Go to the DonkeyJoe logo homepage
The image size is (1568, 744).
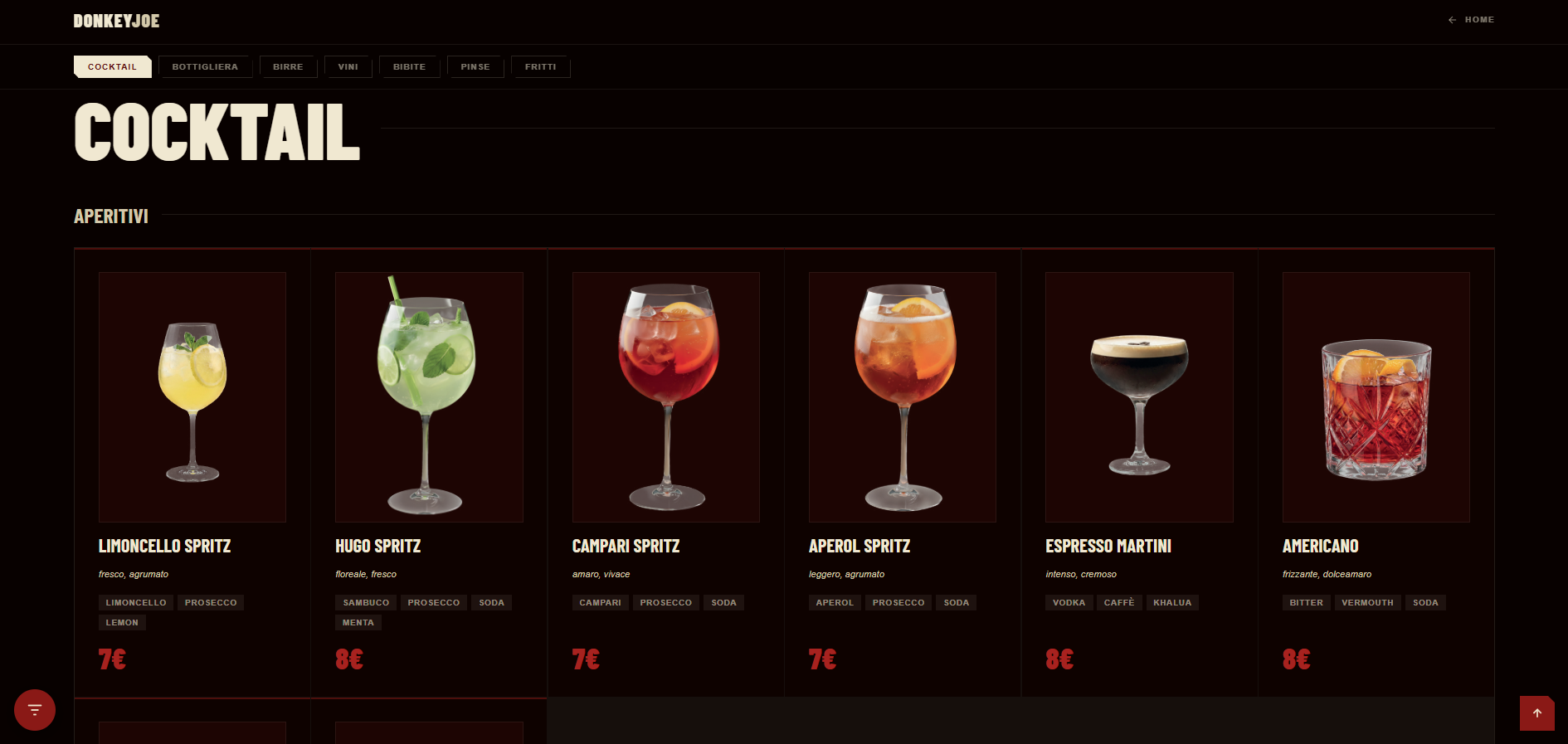[x=116, y=21]
